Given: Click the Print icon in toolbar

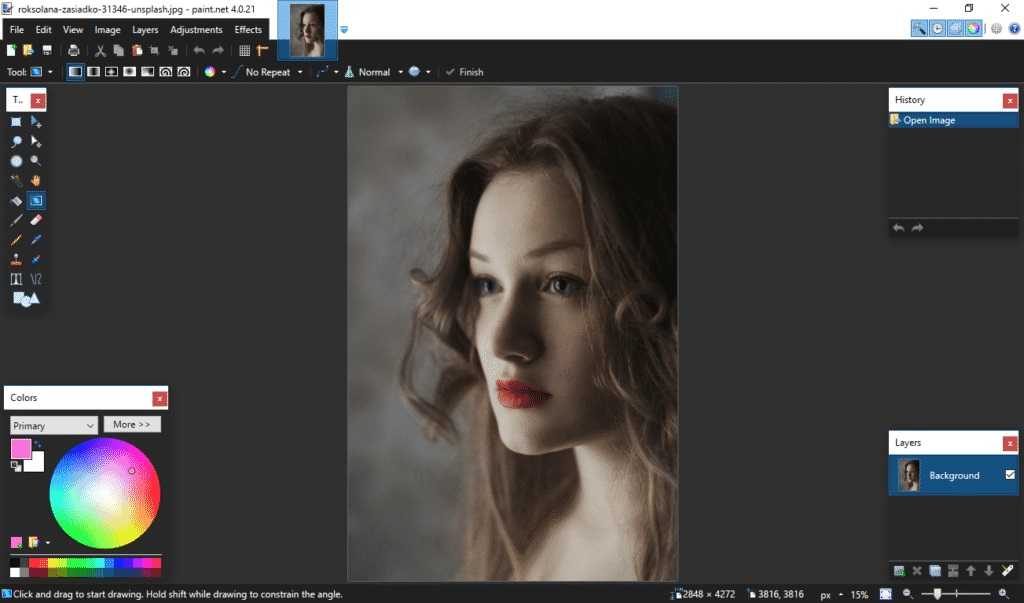Looking at the screenshot, I should tap(74, 50).
